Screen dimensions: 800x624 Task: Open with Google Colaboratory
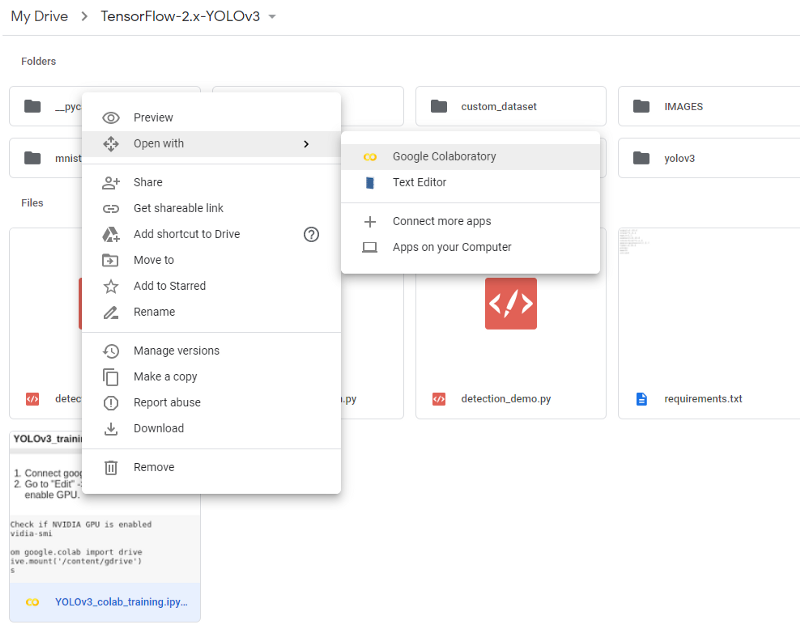click(x=470, y=157)
